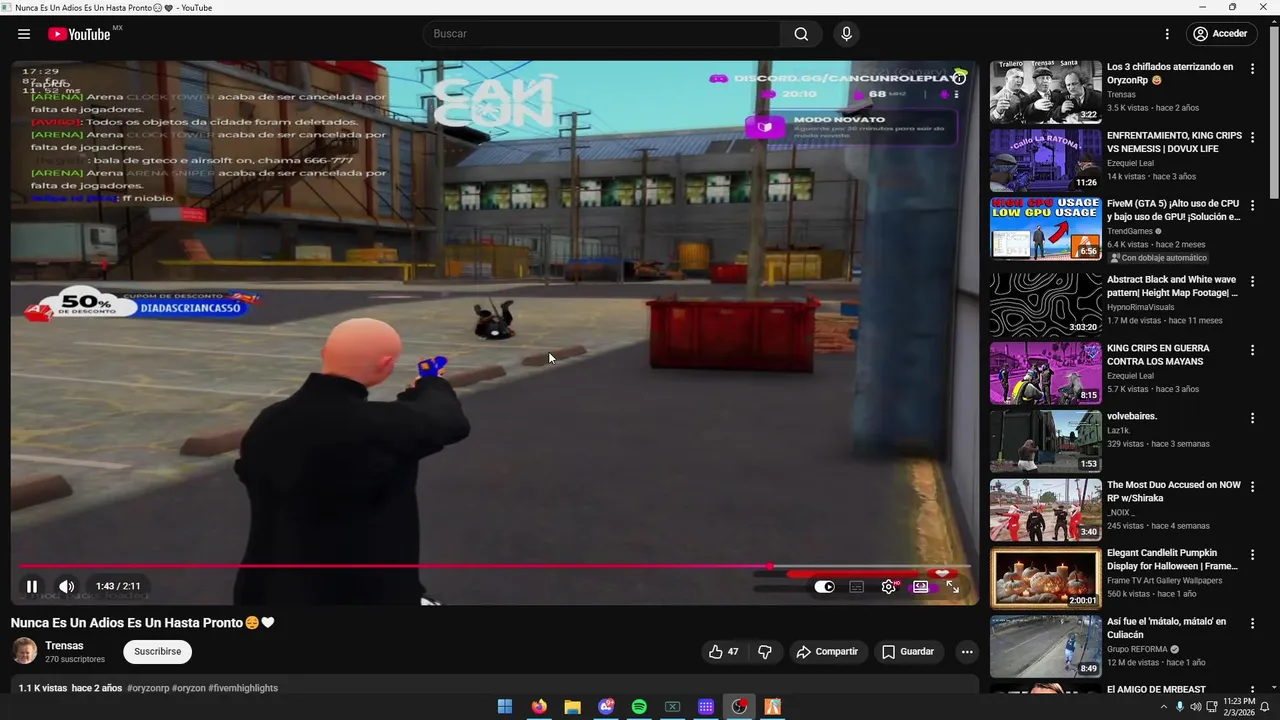Open Trensas channel name link
The height and width of the screenshot is (720, 1280).
[x=64, y=646]
